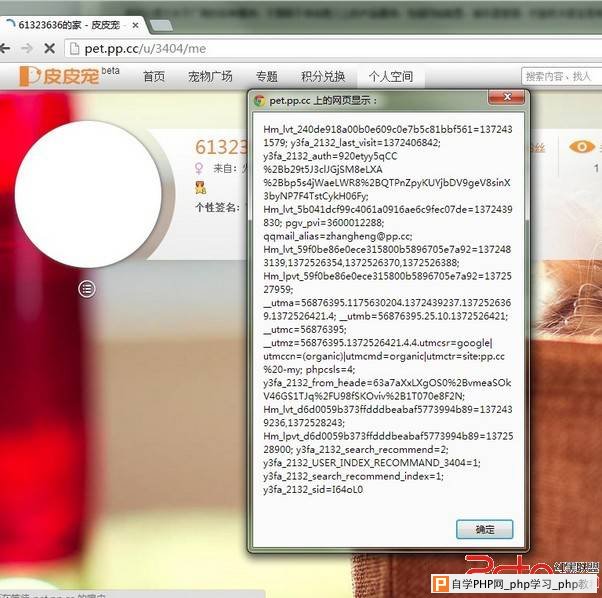This screenshot has height=598, width=602.
Task: Click the browser forward arrow
Action: (27, 48)
